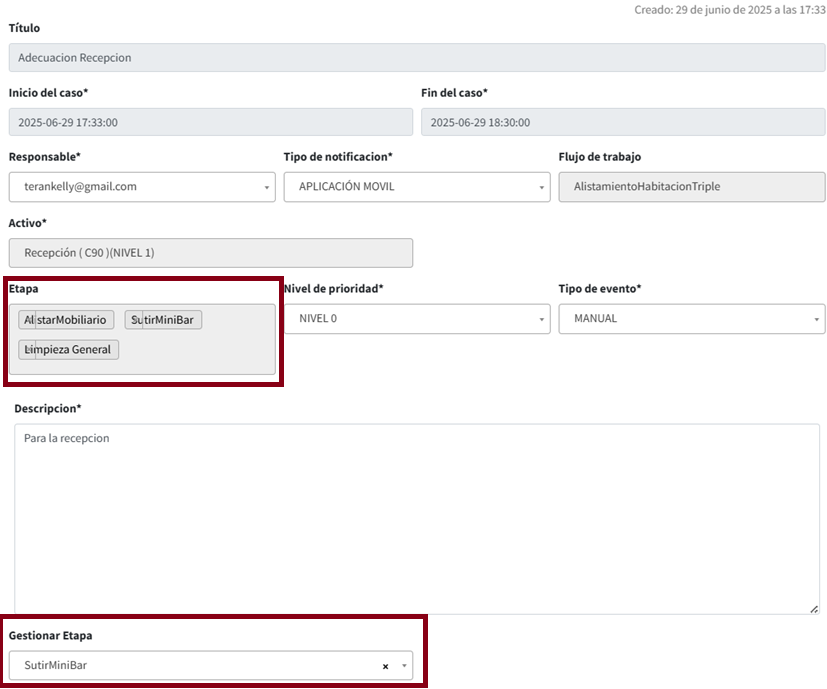Screen dimensions: 827x689
Task: Select the AlistarMobiliario tag in Etapa
Action: pos(66,320)
